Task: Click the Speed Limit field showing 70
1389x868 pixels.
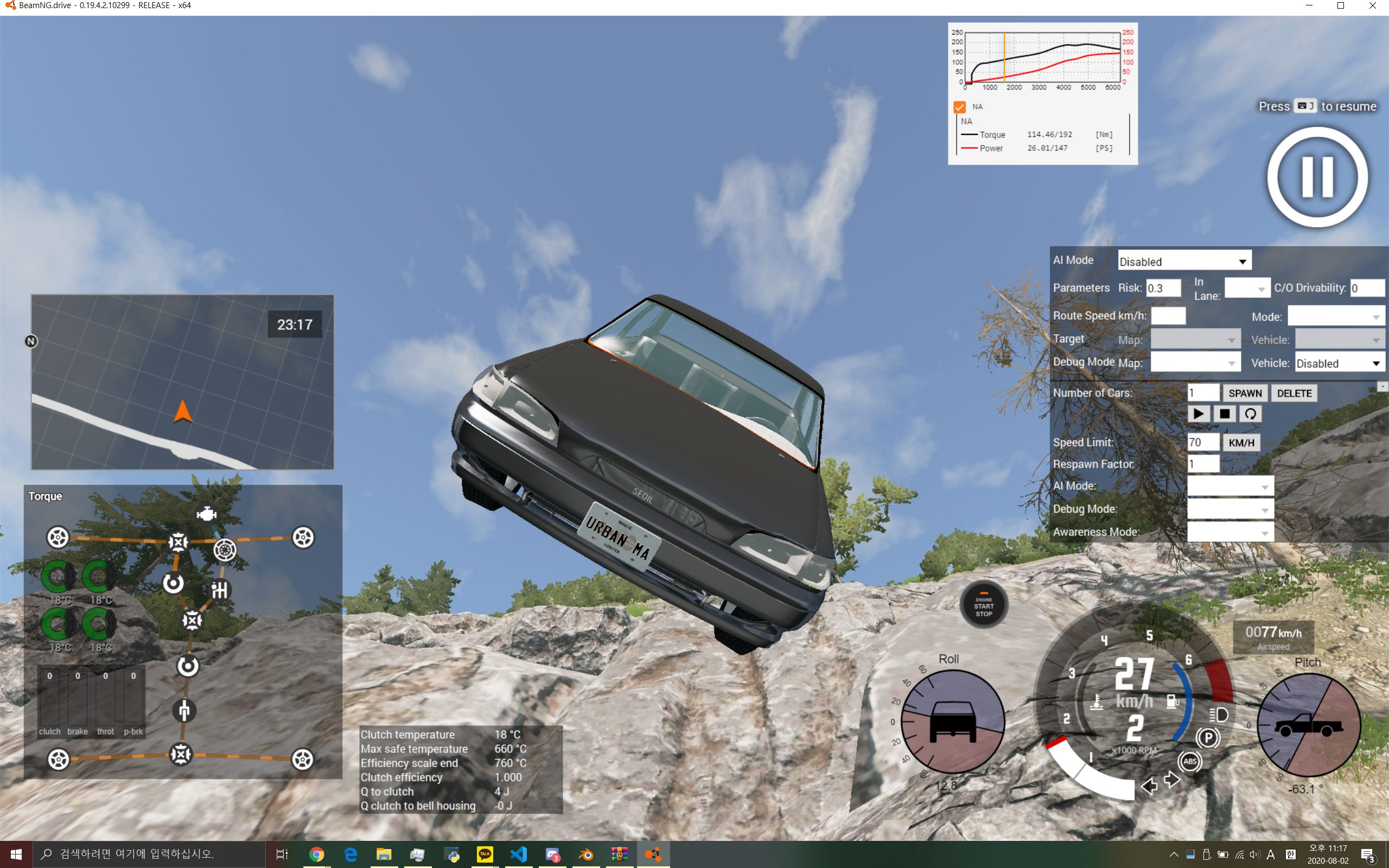Action: tap(1203, 442)
